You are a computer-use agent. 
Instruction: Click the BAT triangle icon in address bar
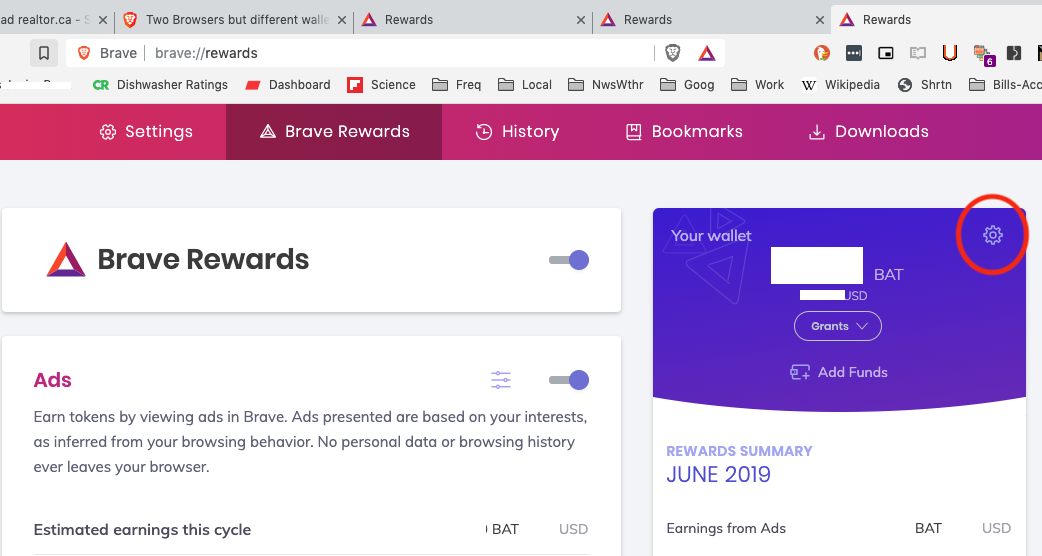coord(707,53)
